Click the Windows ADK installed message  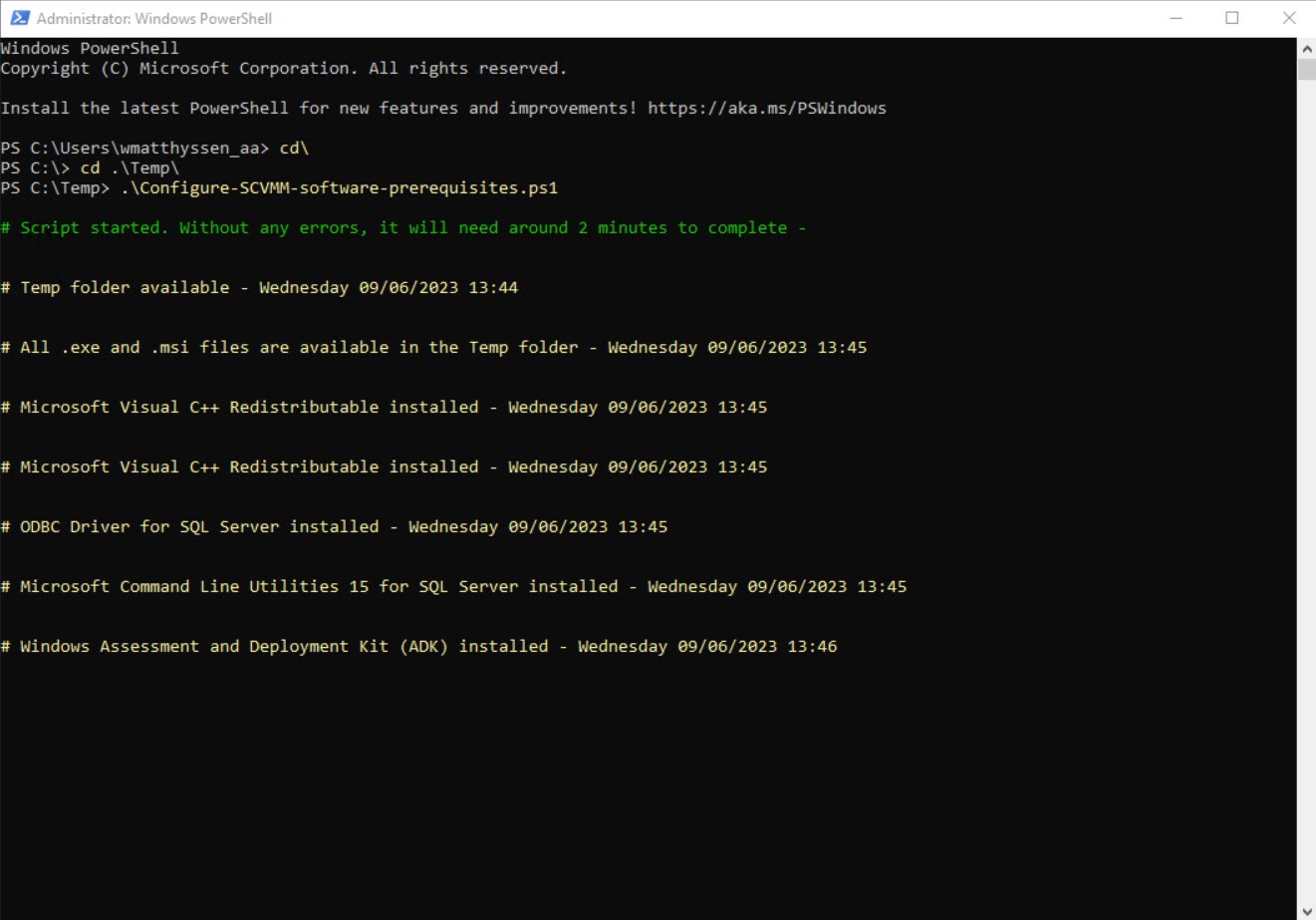418,646
